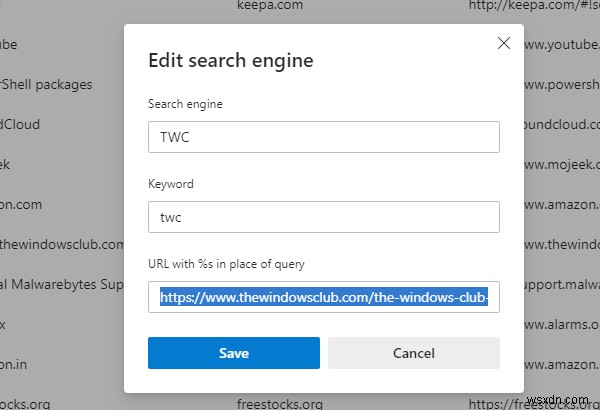Click the Search engine label text
Viewport: 600px width, 410px height.
pos(185,104)
